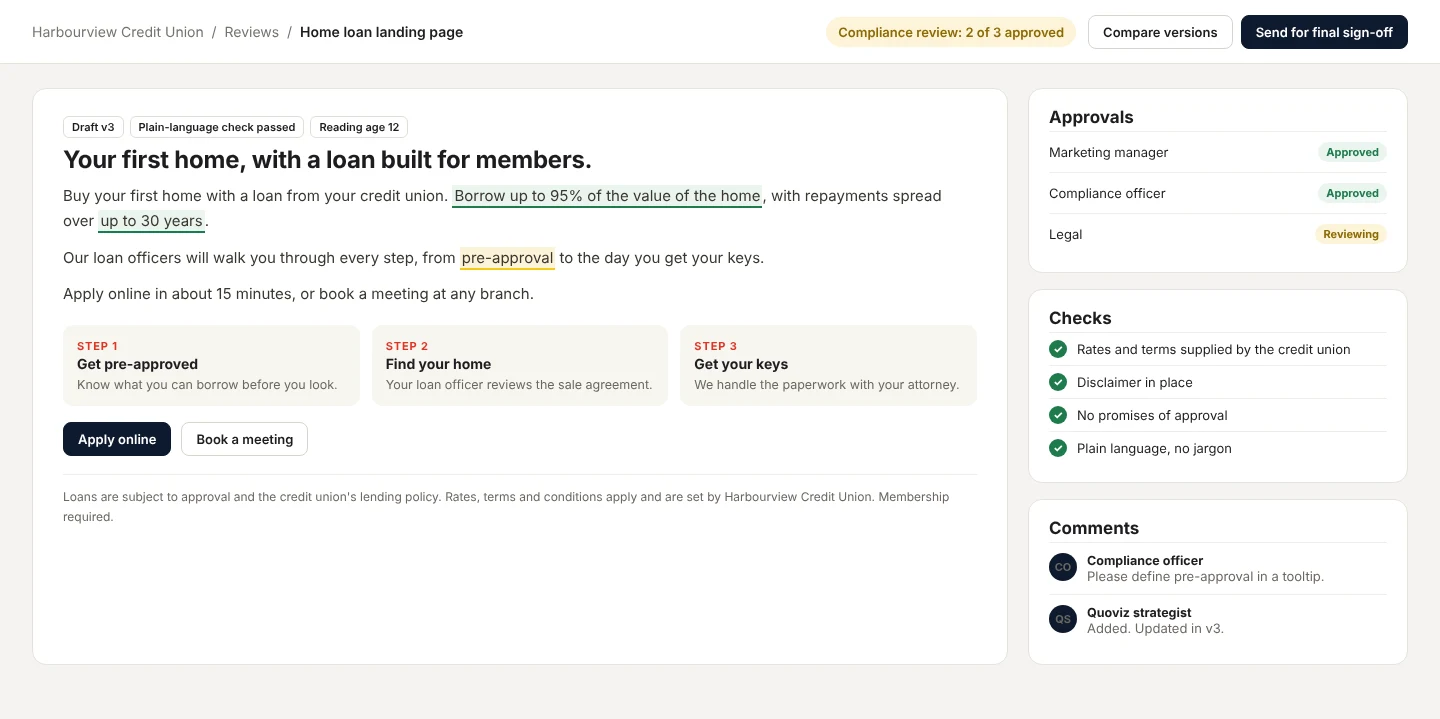
Task: Click the loan disclaimer footnote text
Action: tap(506, 507)
